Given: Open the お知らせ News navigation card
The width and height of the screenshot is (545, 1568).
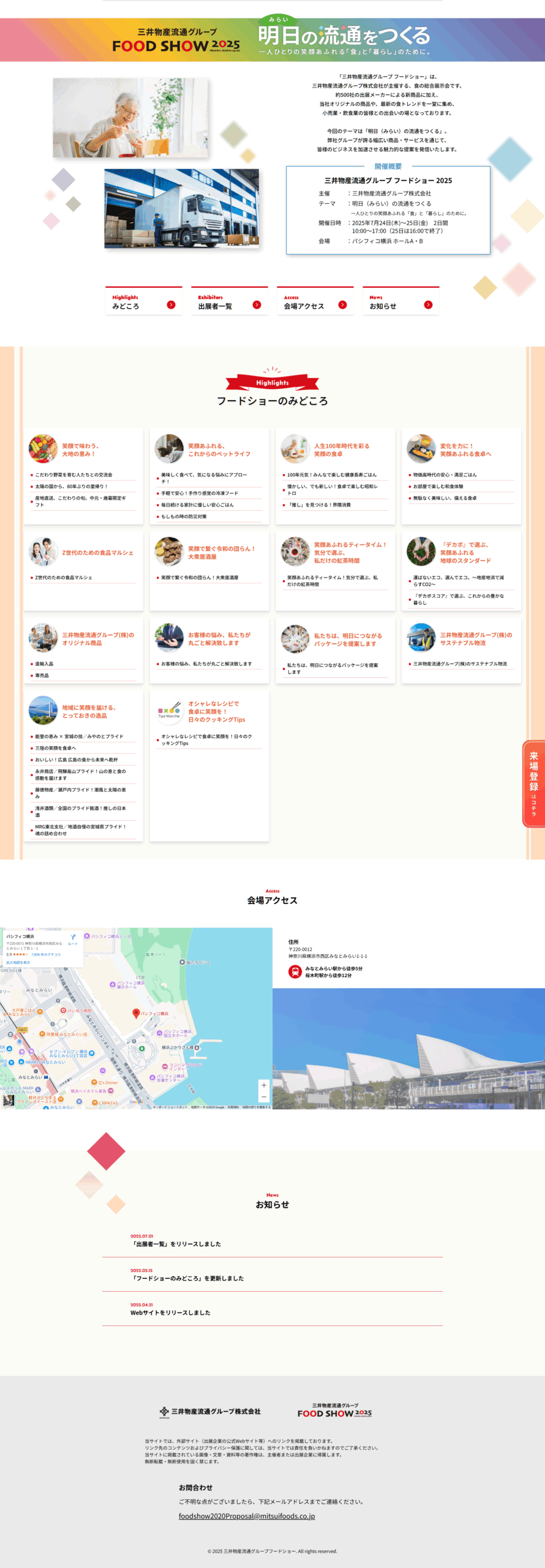Looking at the screenshot, I should tap(400, 301).
